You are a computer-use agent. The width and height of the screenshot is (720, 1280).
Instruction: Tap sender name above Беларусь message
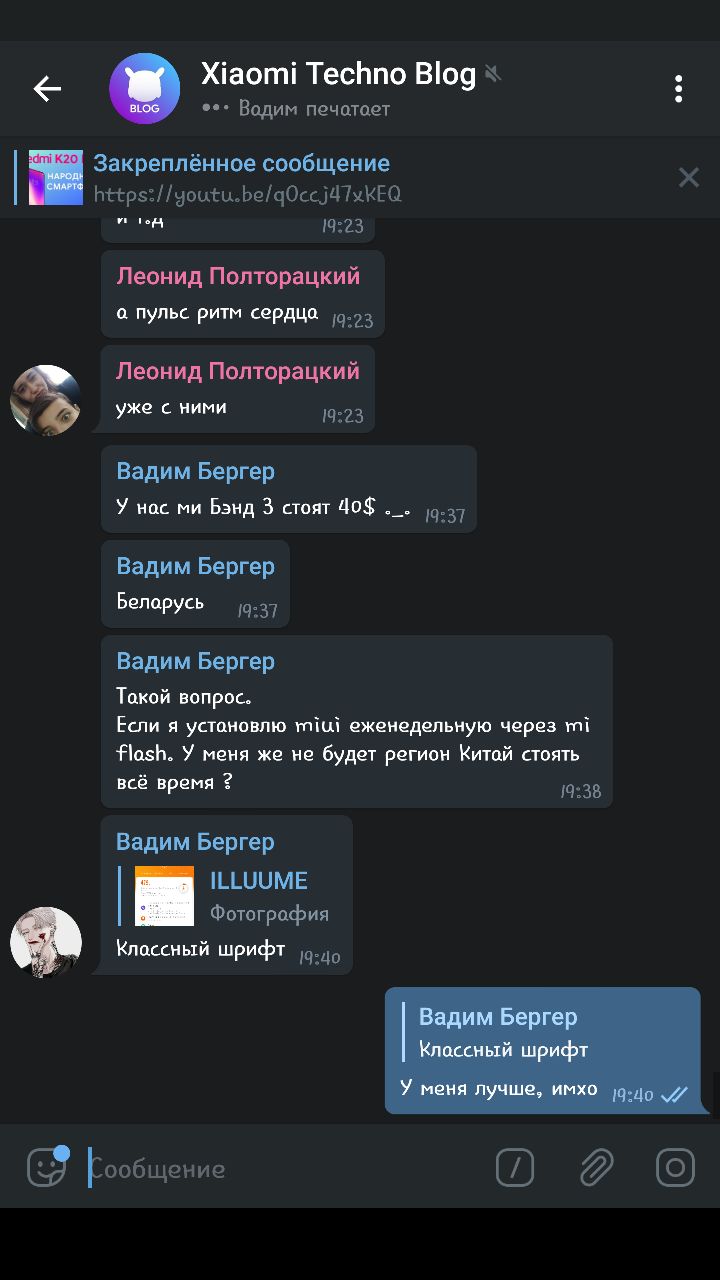click(195, 566)
